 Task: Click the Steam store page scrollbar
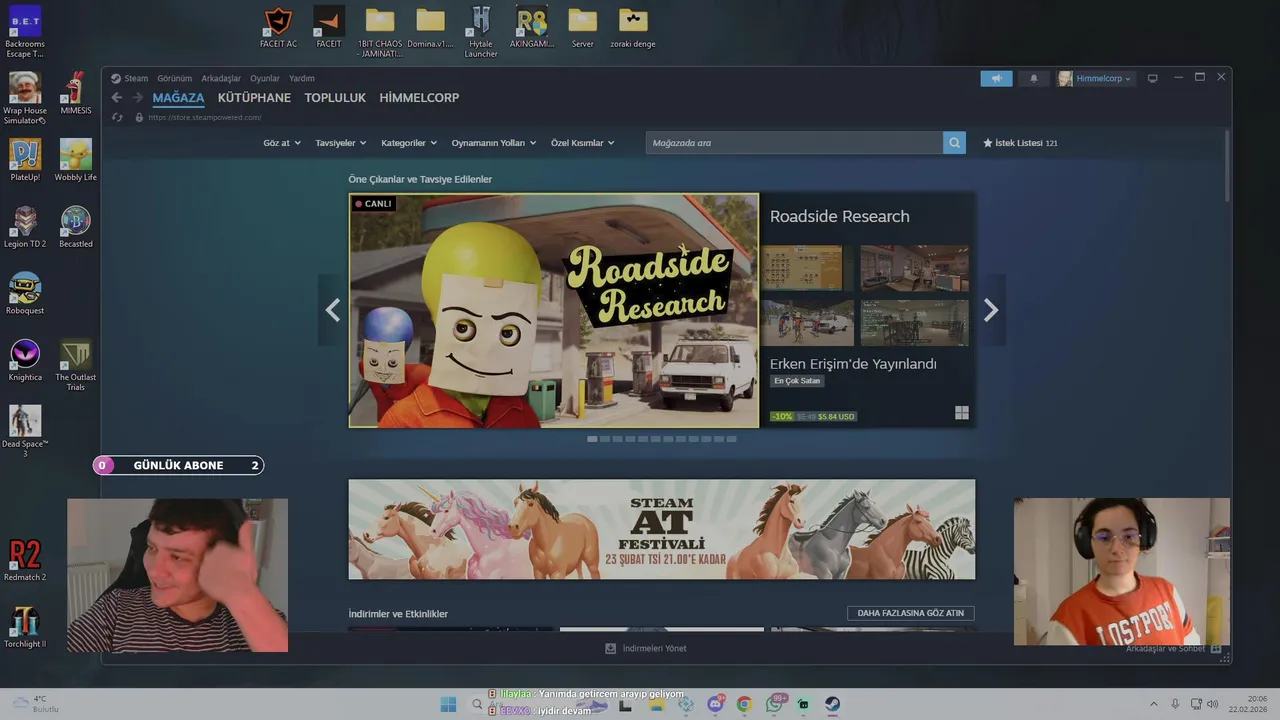[x=1227, y=167]
